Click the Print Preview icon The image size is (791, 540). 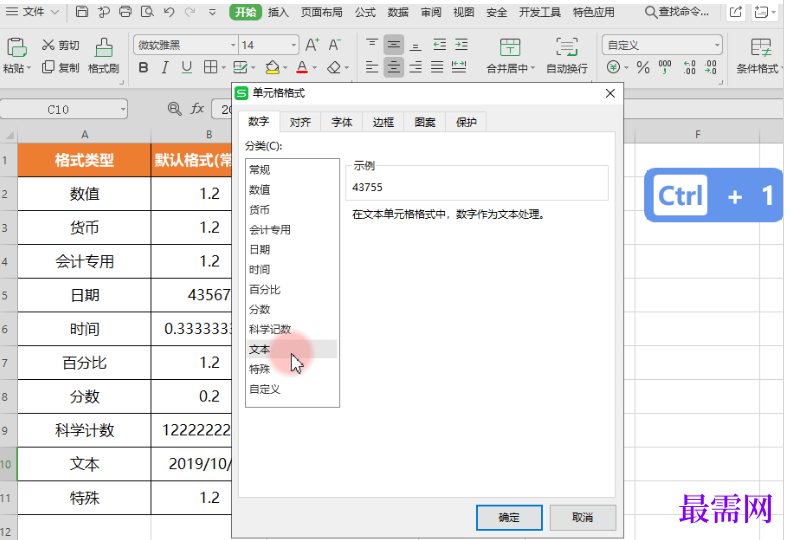pos(147,12)
